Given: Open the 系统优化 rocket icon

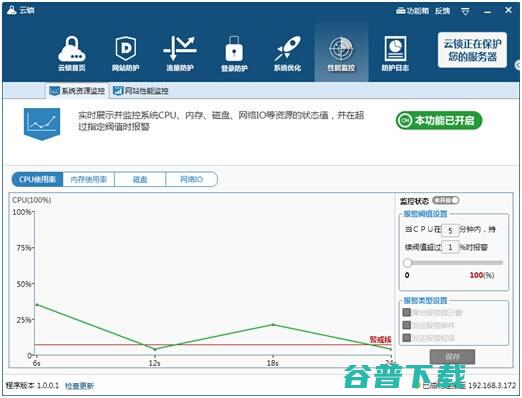Looking at the screenshot, I should coord(287,53).
